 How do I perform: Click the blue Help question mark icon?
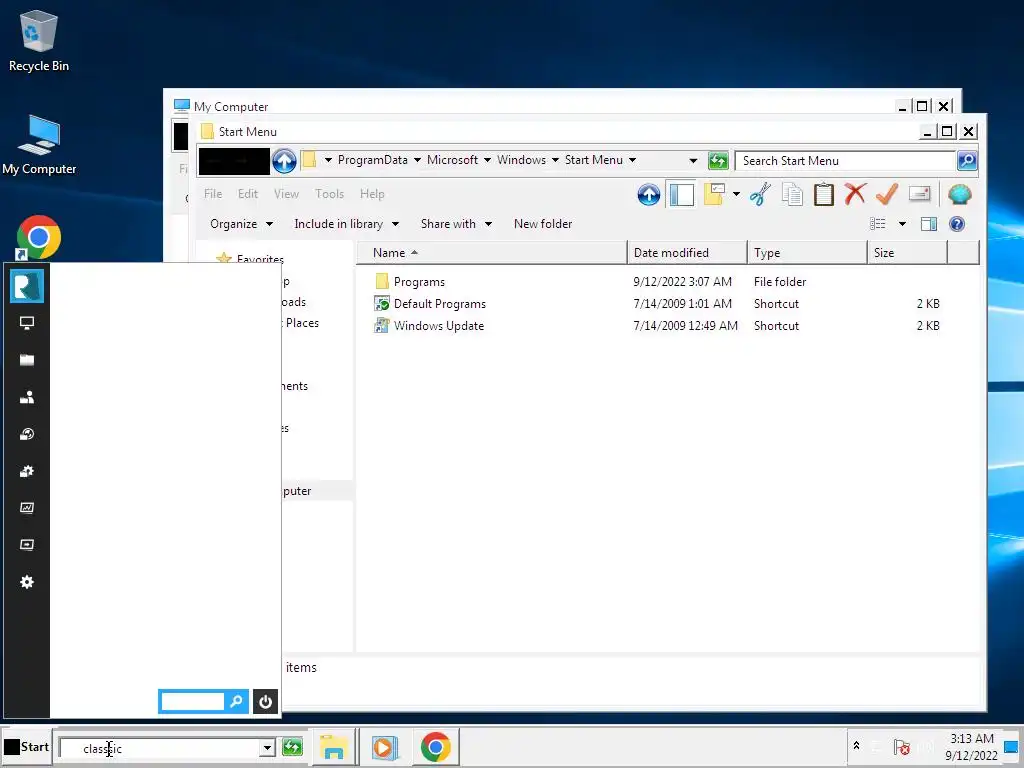[x=957, y=224]
